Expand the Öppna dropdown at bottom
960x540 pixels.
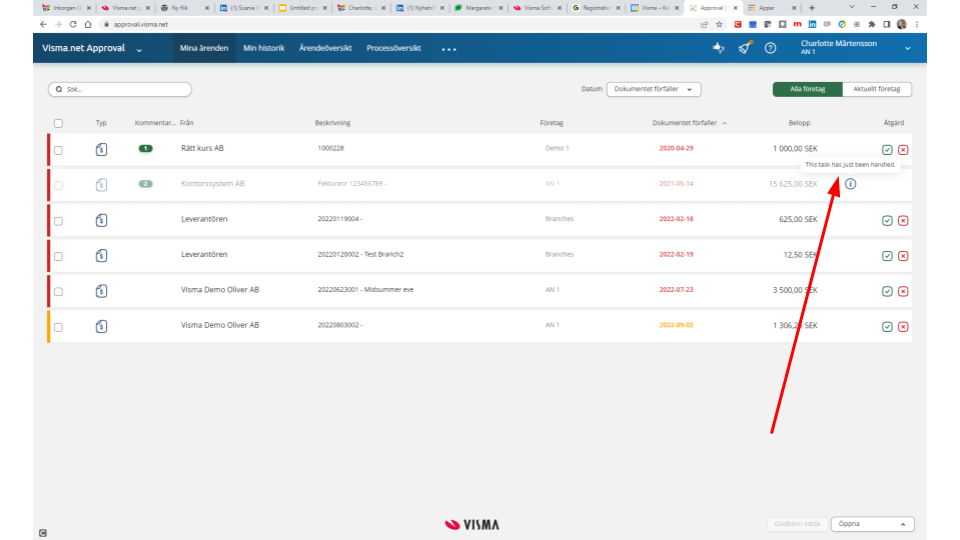tap(872, 524)
